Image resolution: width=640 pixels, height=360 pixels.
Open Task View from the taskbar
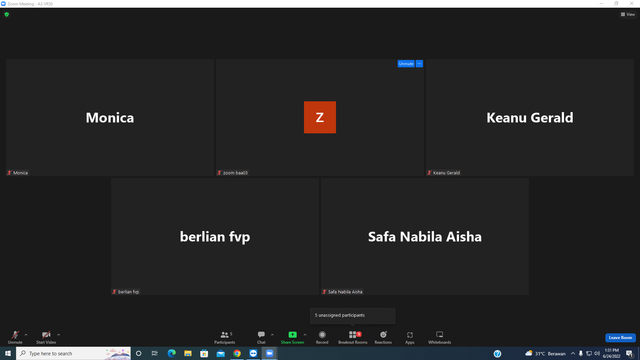tap(155, 353)
